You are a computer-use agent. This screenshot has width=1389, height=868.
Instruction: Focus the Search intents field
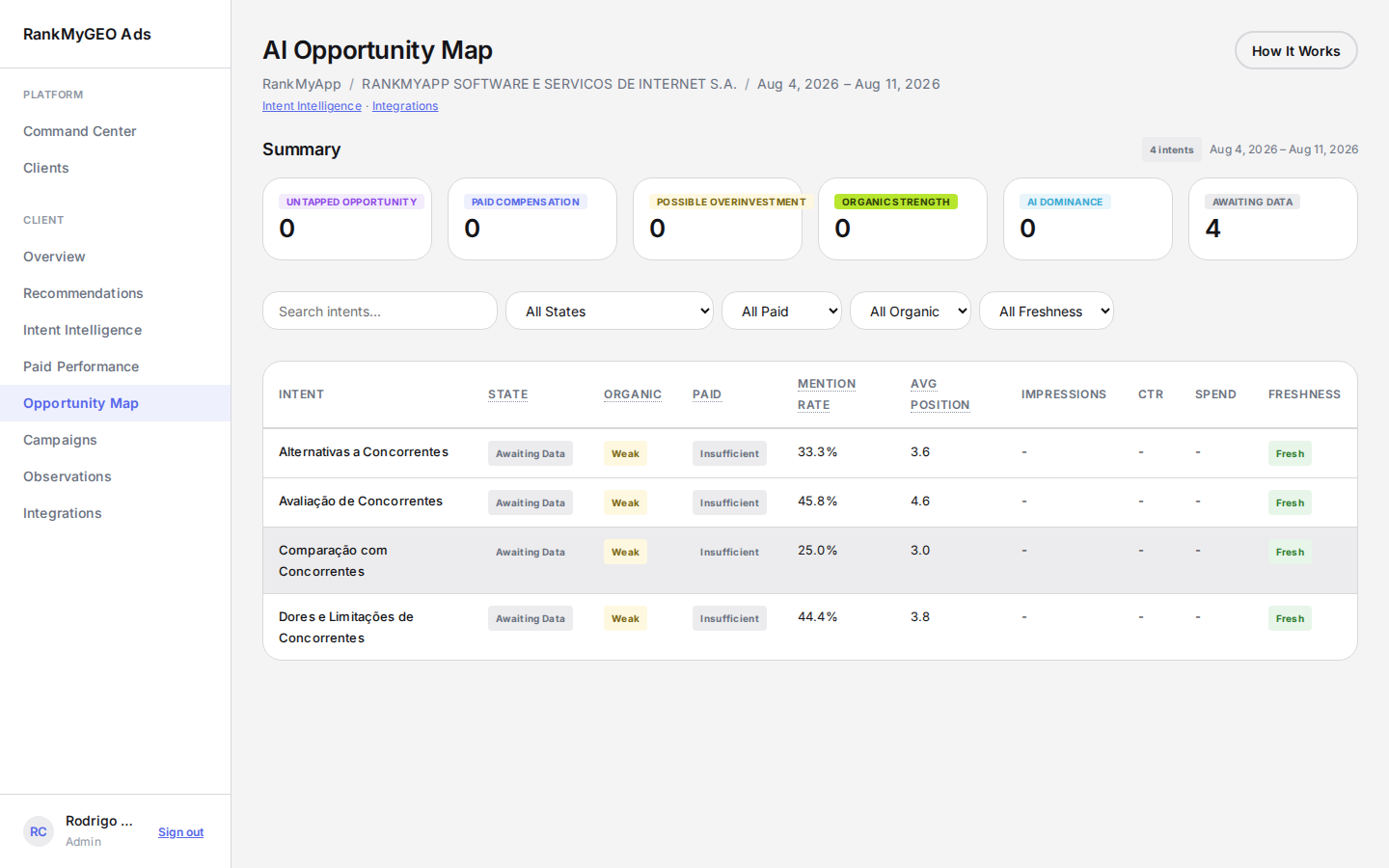(380, 311)
